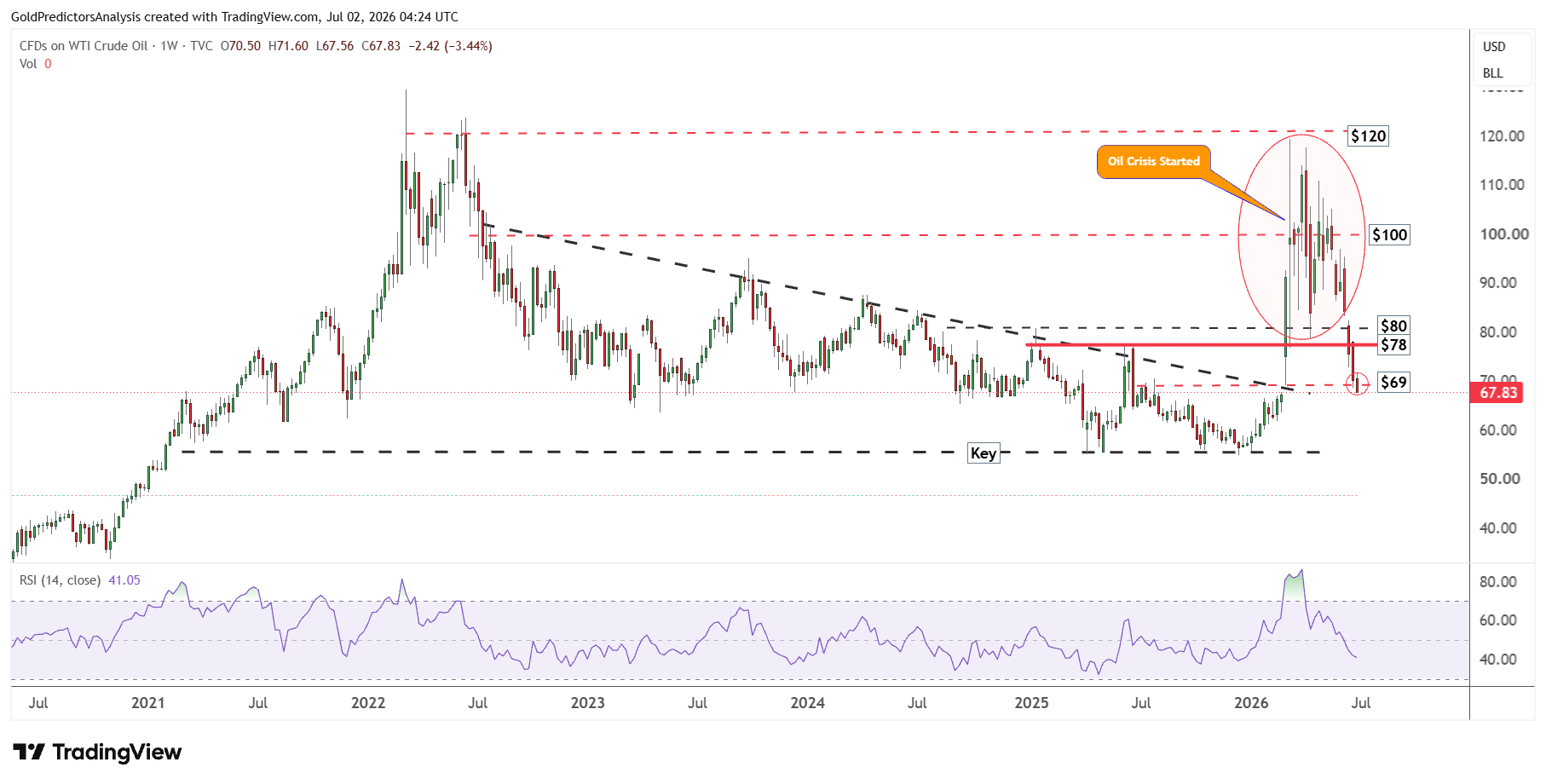
Task: Click the RSI value 41.05
Action: coord(124,580)
